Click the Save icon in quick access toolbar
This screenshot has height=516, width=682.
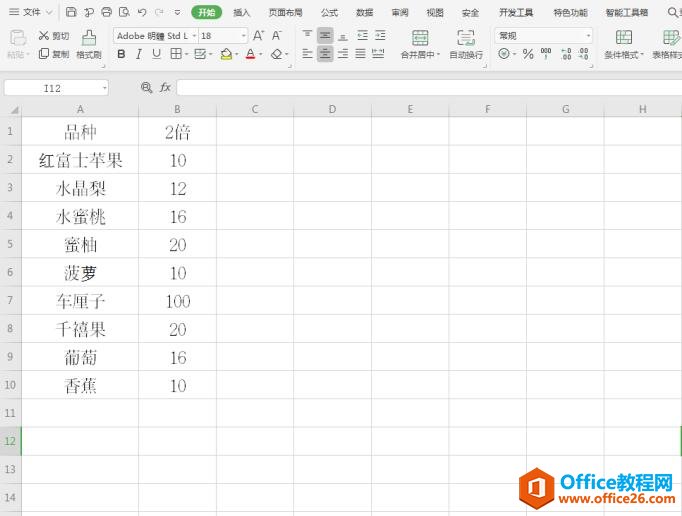pyautogui.click(x=71, y=12)
